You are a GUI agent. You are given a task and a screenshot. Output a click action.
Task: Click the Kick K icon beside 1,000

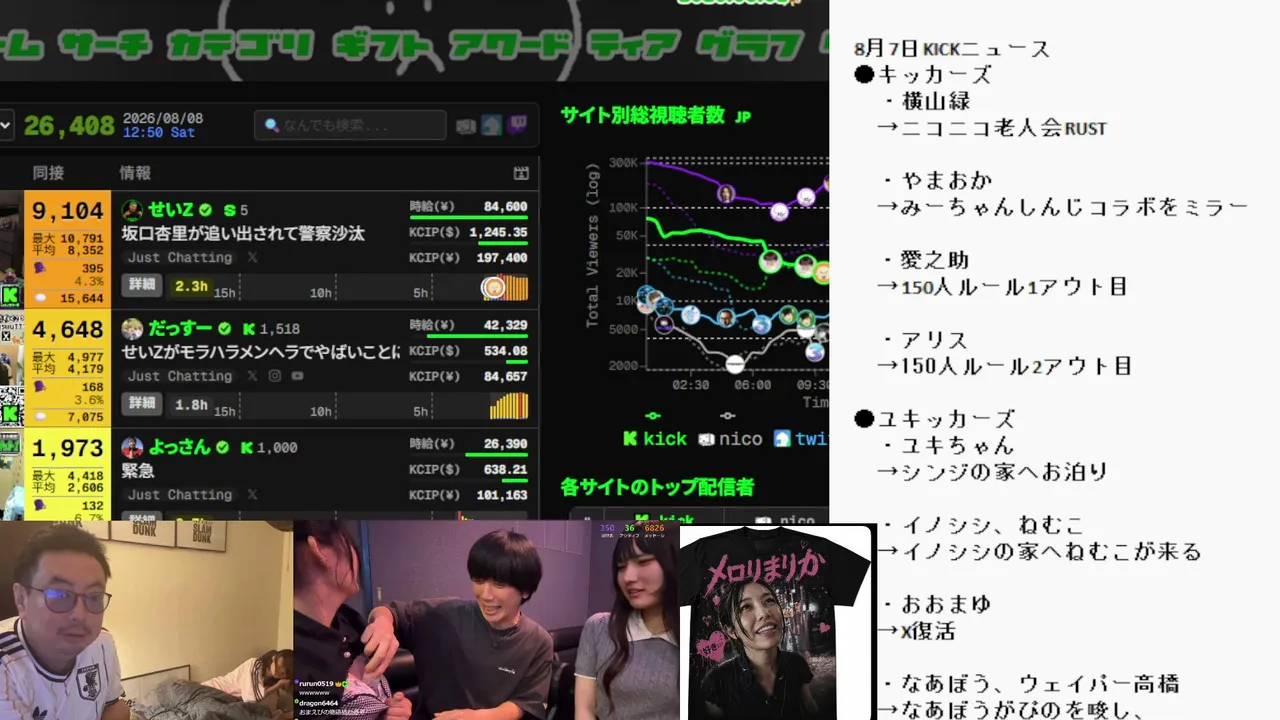tap(246, 448)
